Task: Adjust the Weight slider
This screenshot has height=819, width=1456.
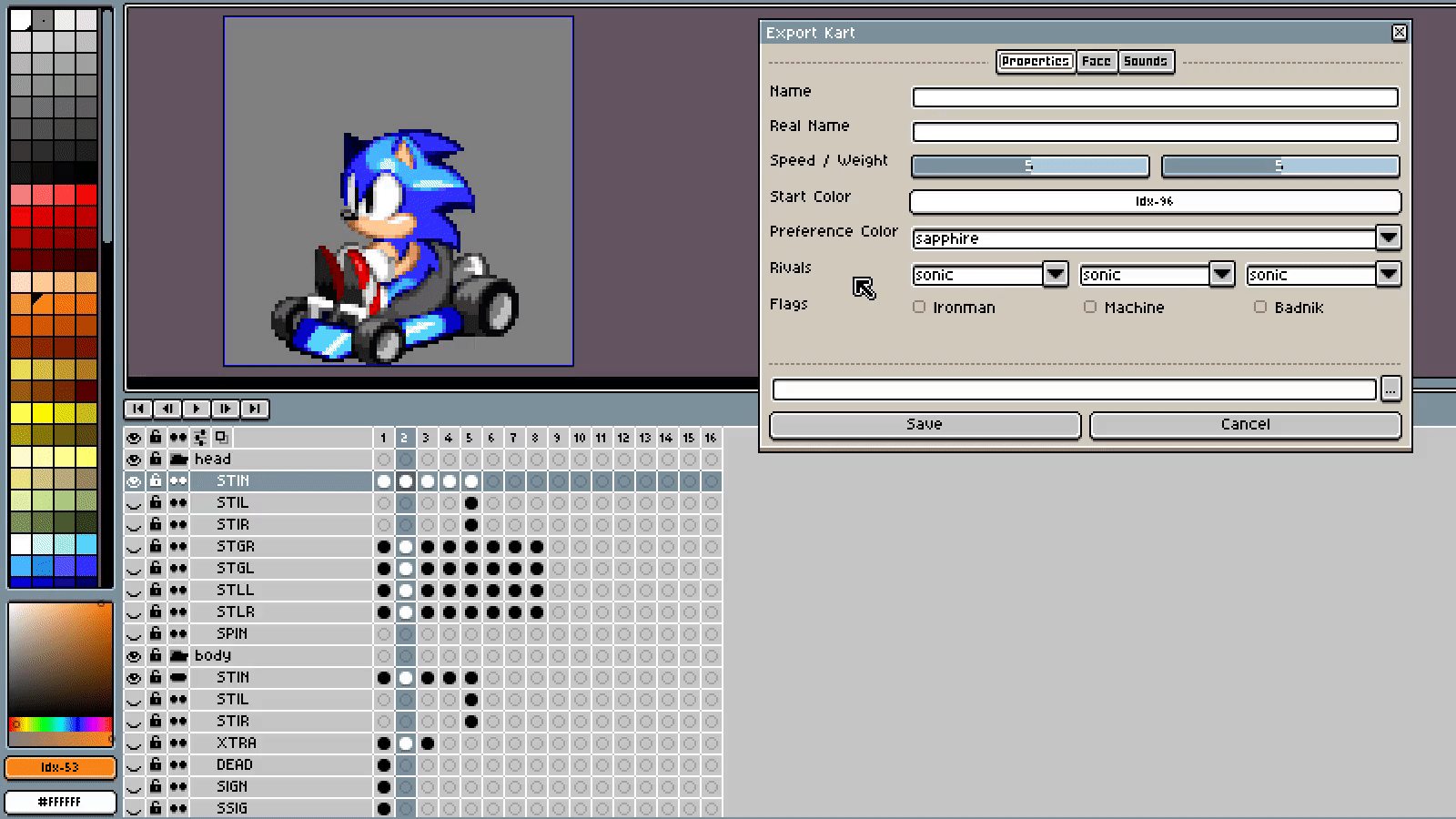Action: (1280, 166)
